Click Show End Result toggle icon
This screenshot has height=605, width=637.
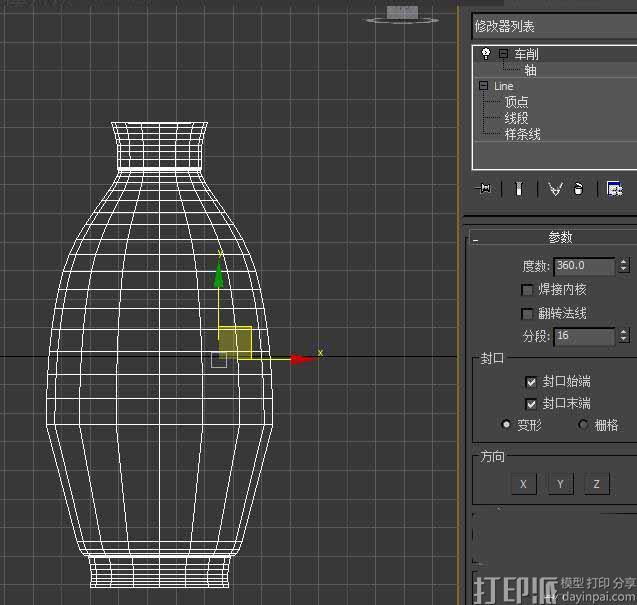tap(518, 188)
